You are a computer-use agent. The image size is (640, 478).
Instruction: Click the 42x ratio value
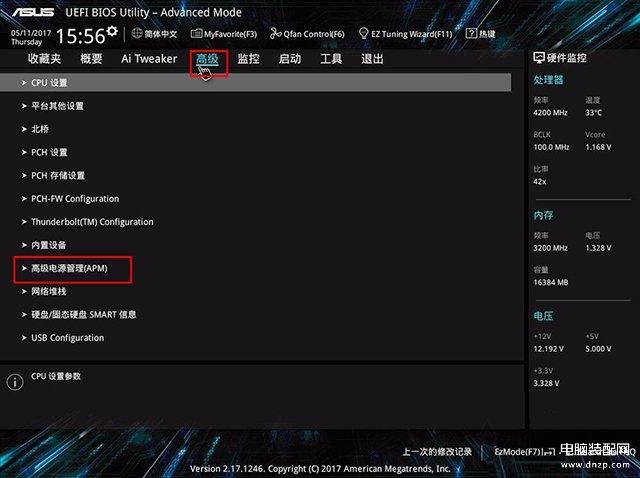click(x=540, y=182)
